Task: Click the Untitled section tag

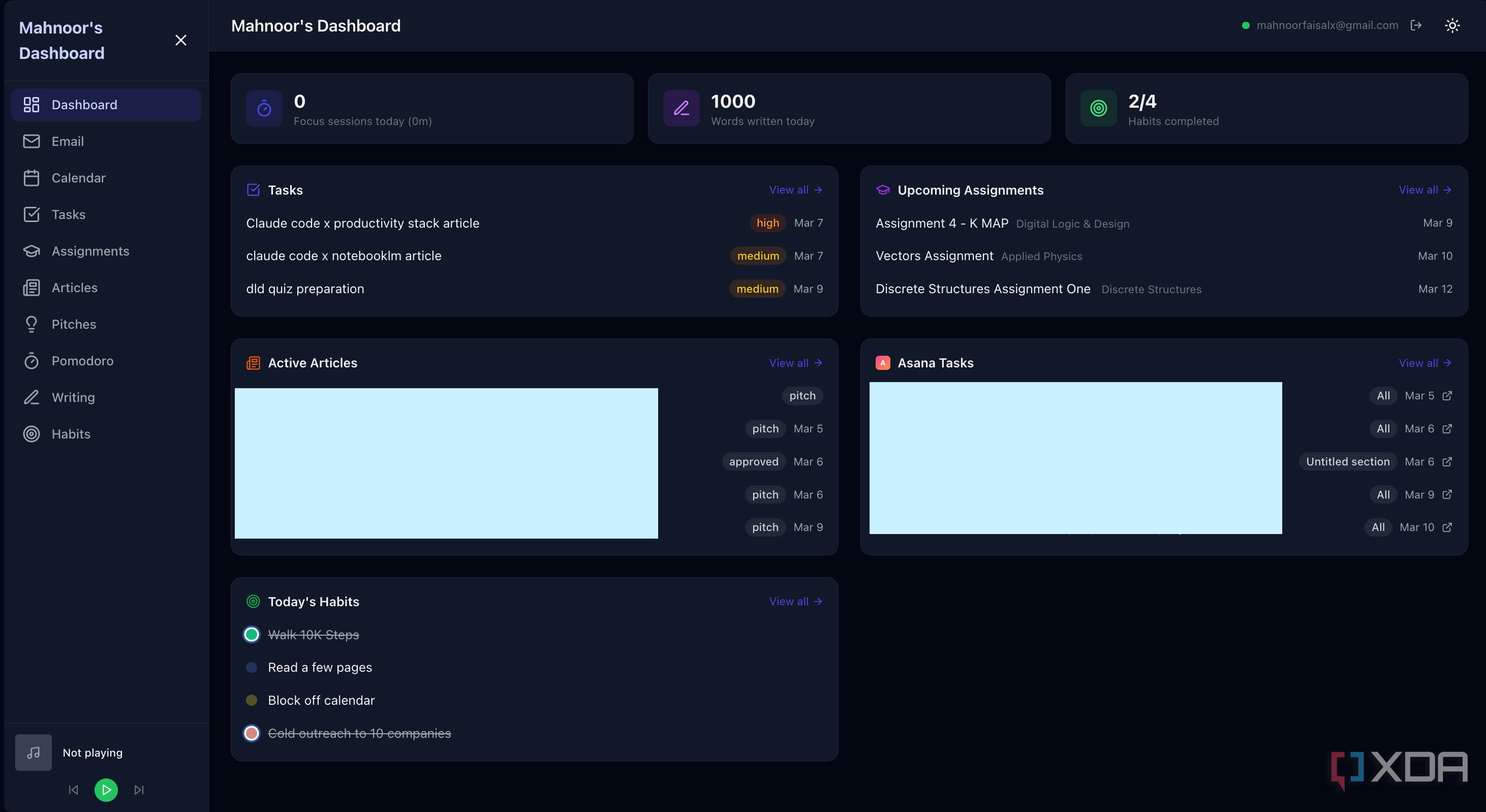Action: [1348, 461]
